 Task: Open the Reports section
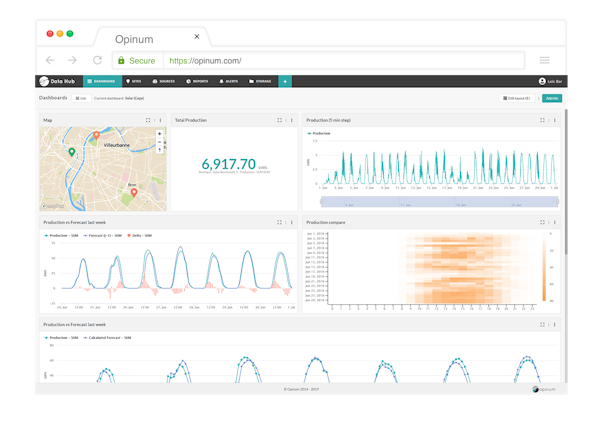(197, 81)
